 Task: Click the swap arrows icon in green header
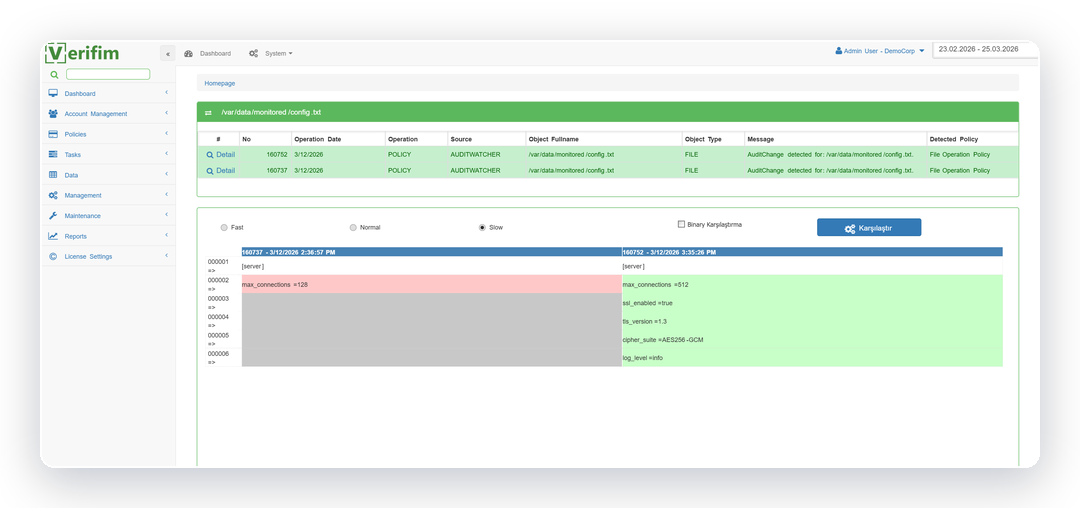click(208, 112)
